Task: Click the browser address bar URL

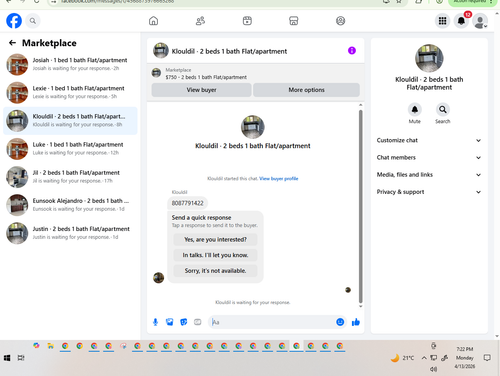Action: tap(117, 2)
